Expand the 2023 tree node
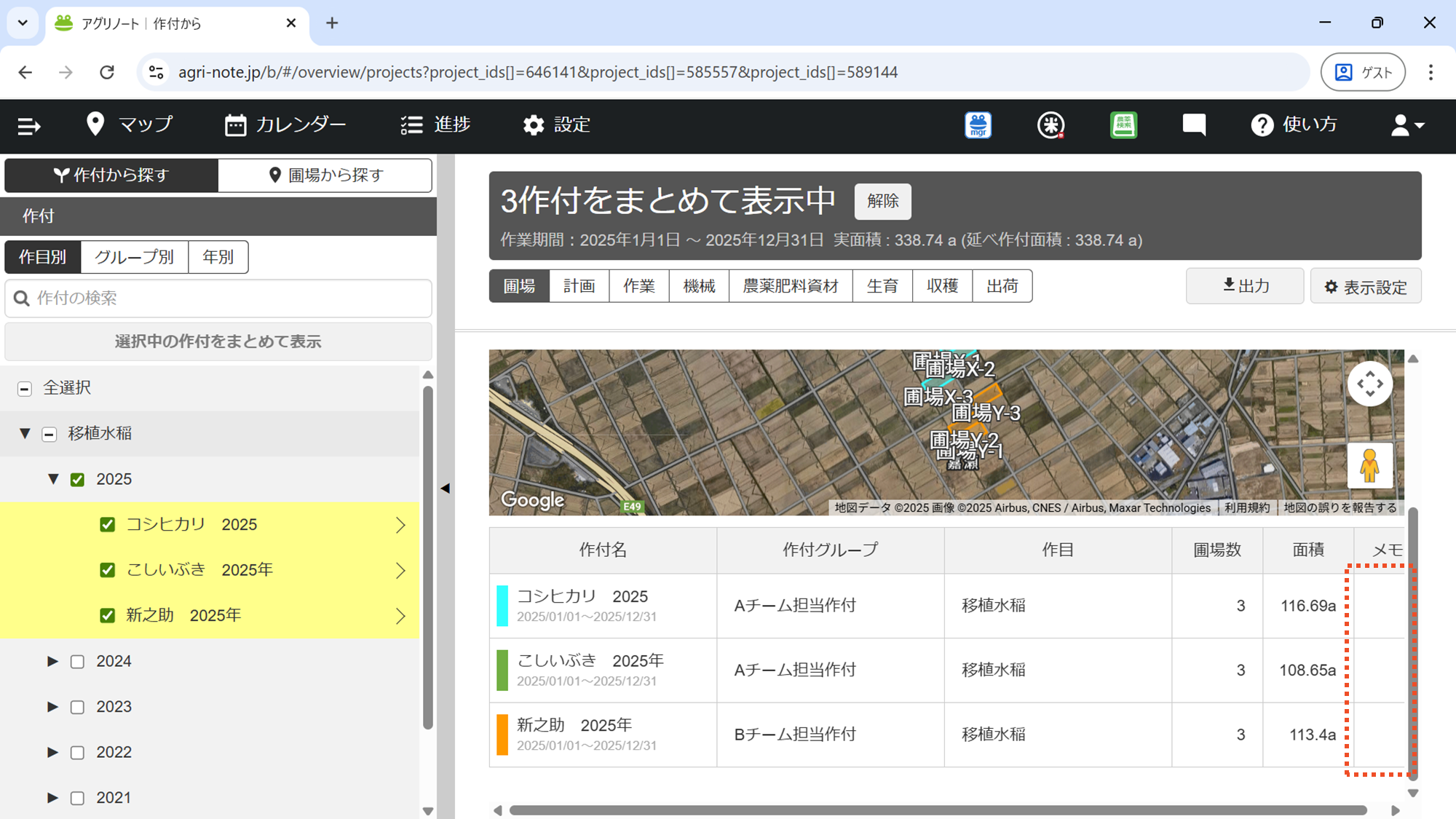This screenshot has height=819, width=1456. pos(52,707)
